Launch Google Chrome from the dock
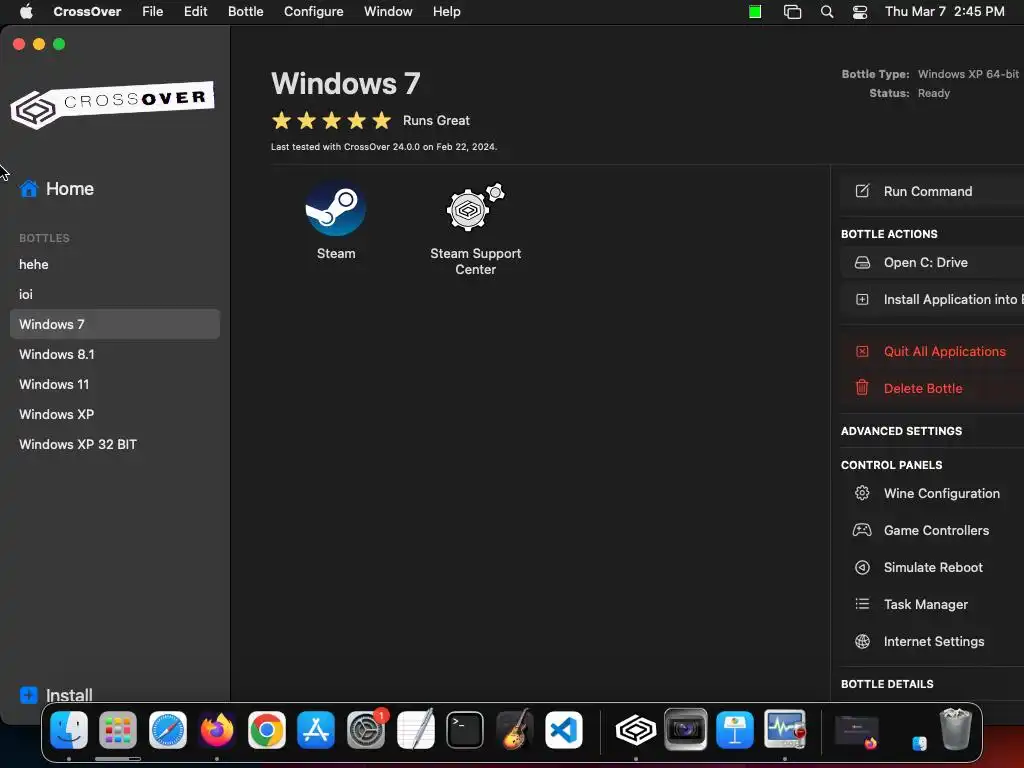1024x768 pixels. click(x=266, y=729)
